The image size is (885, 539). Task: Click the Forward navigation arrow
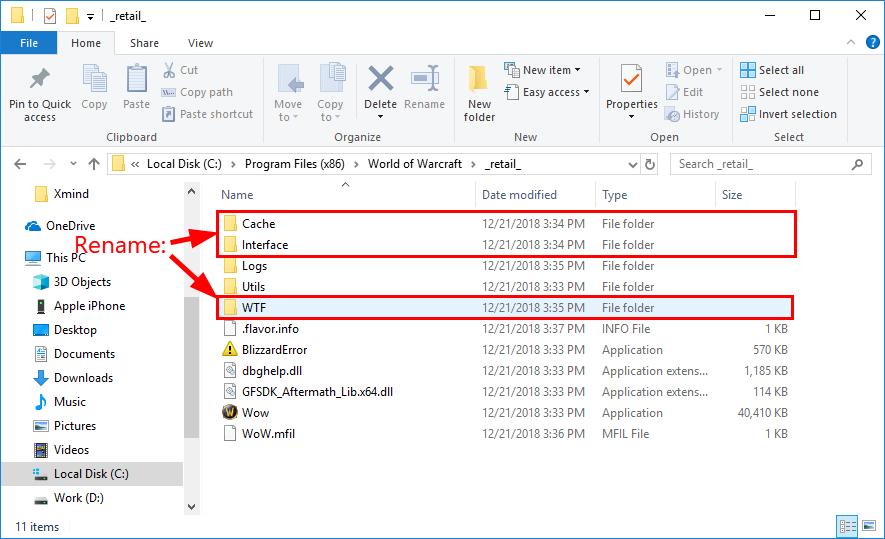click(50, 164)
